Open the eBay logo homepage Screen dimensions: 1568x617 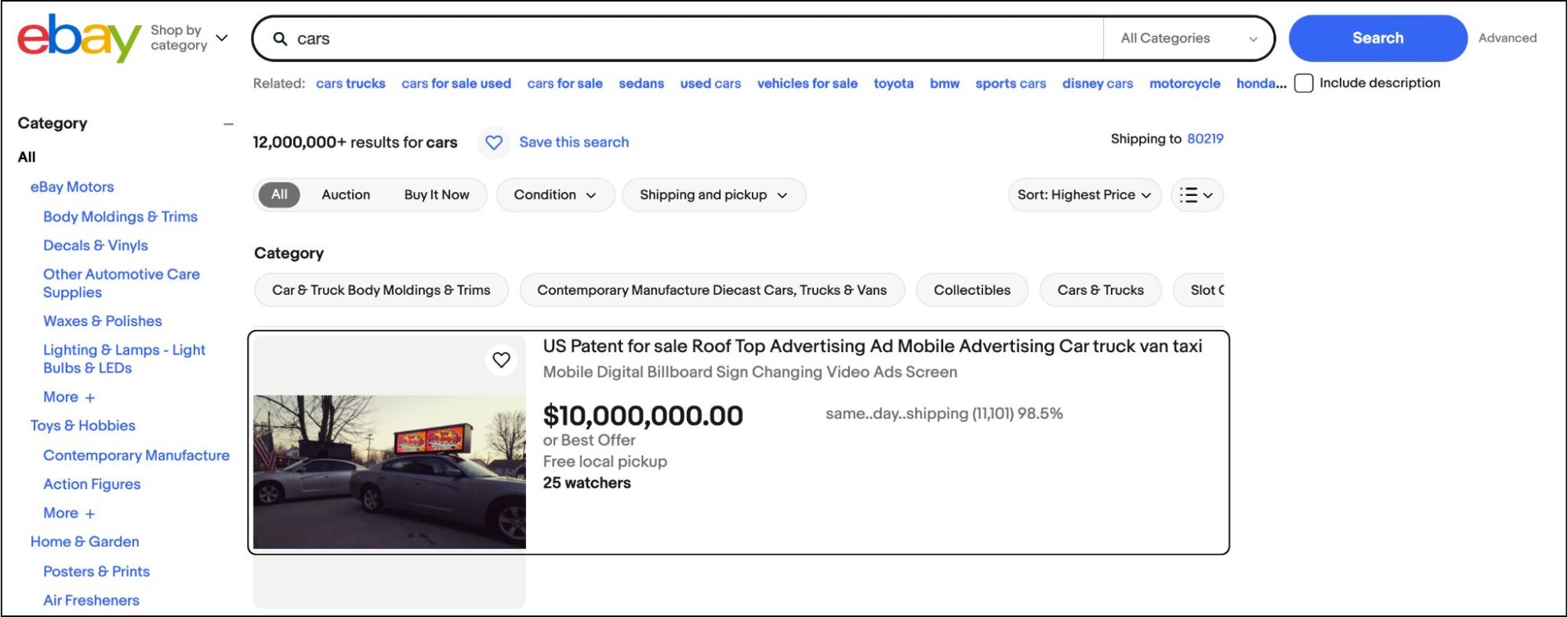78,38
